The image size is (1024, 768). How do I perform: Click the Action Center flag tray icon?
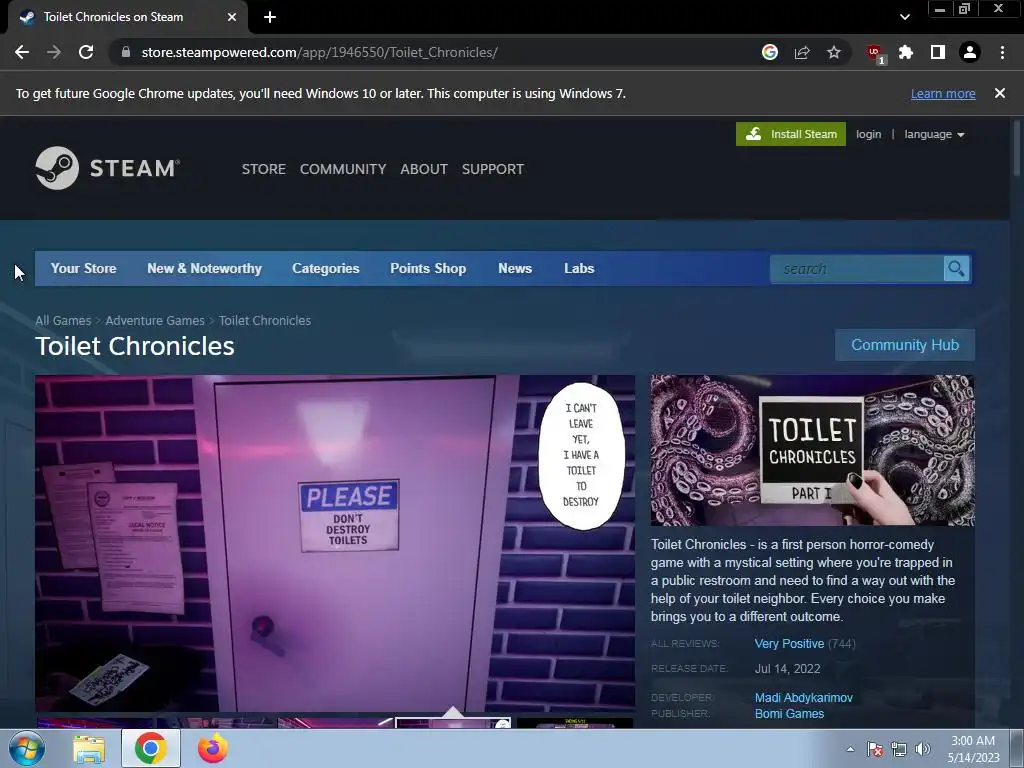click(875, 749)
